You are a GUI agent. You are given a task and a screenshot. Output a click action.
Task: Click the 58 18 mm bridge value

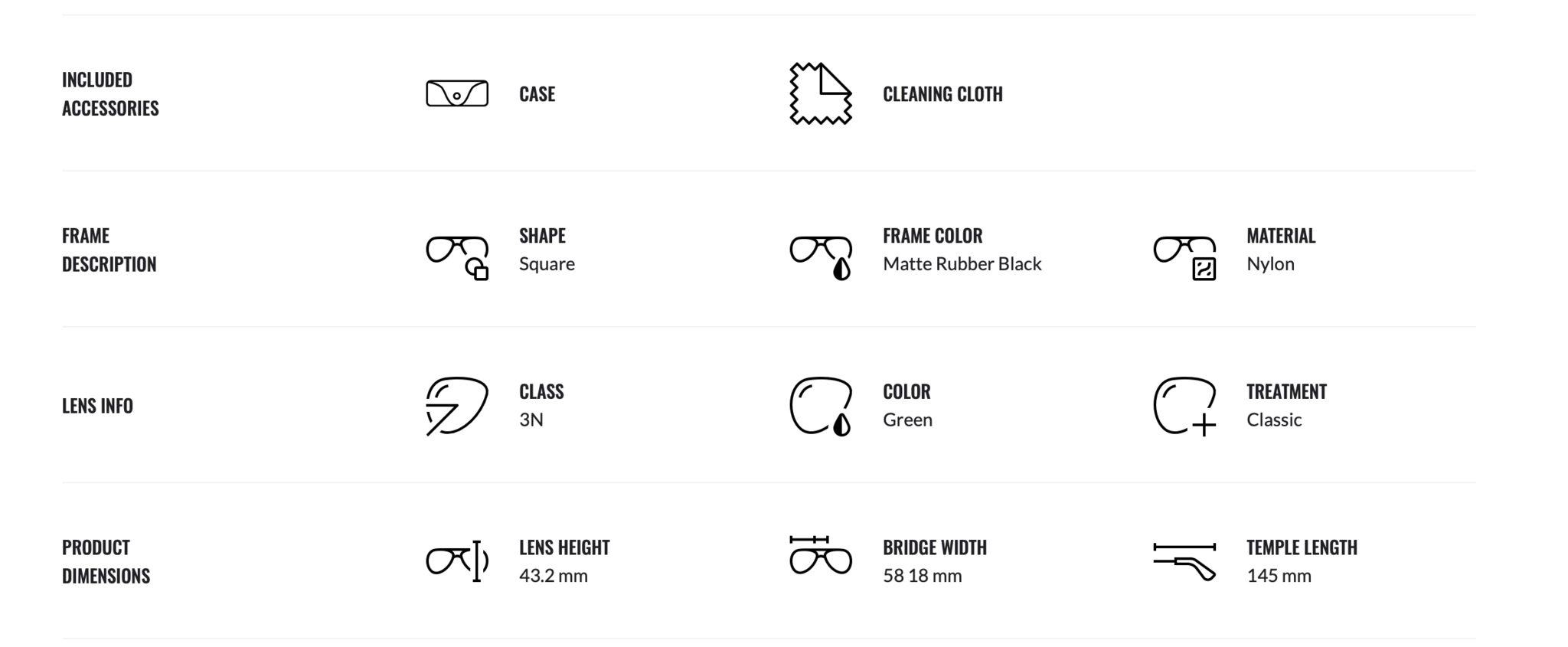922,575
